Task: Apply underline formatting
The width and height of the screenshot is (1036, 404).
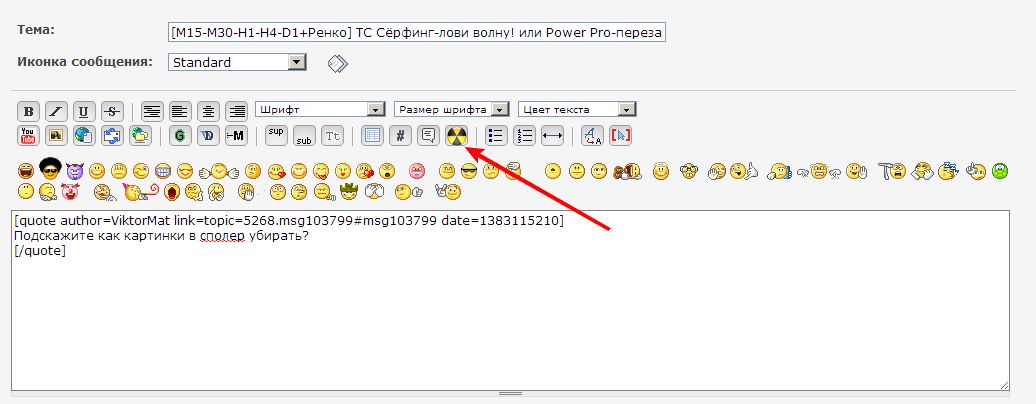Action: (85, 111)
